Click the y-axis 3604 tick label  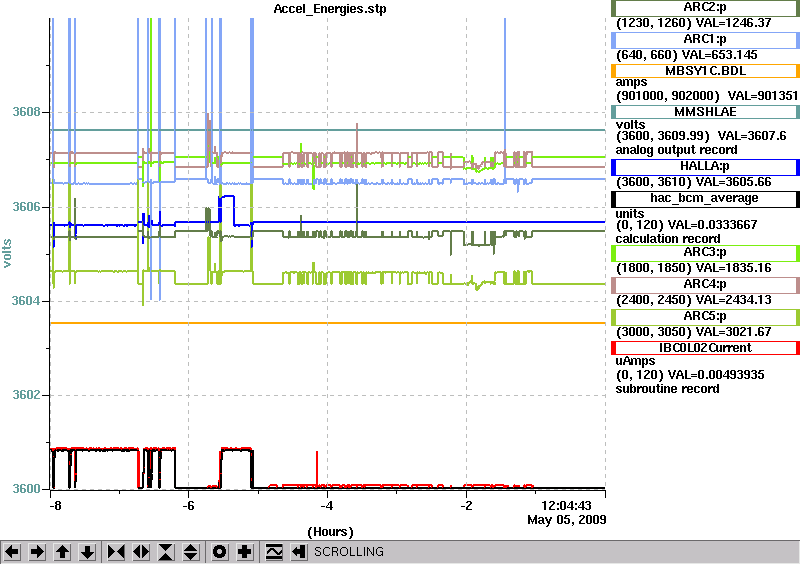[x=26, y=301]
